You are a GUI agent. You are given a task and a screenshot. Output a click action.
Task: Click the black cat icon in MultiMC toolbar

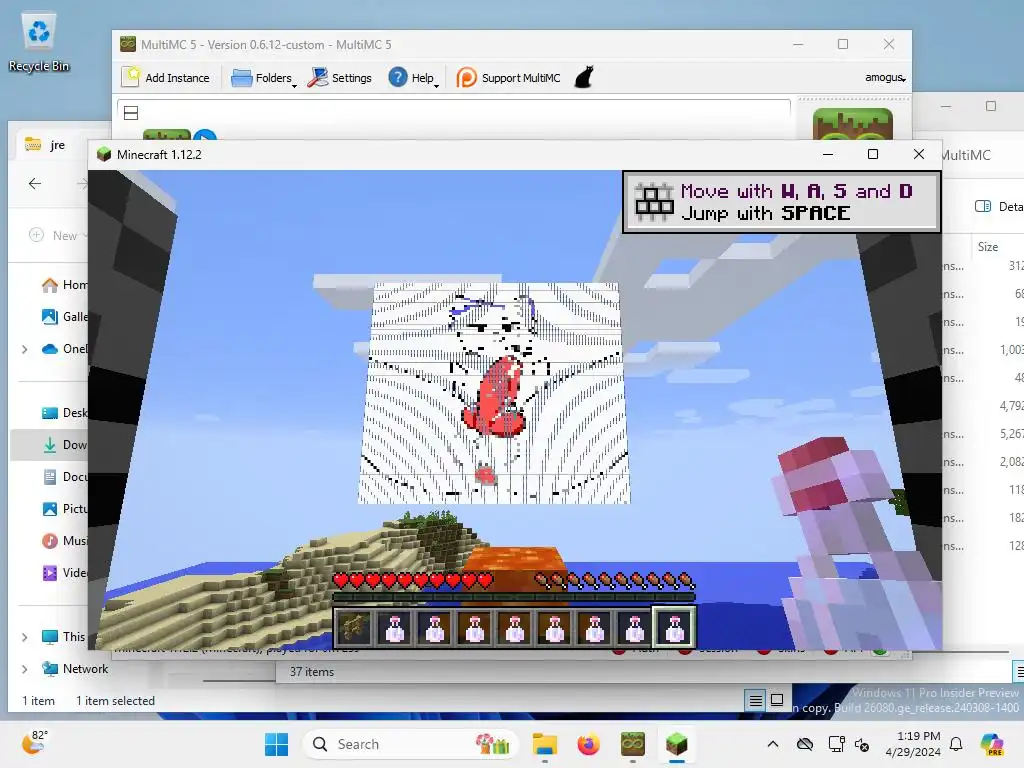coord(584,77)
